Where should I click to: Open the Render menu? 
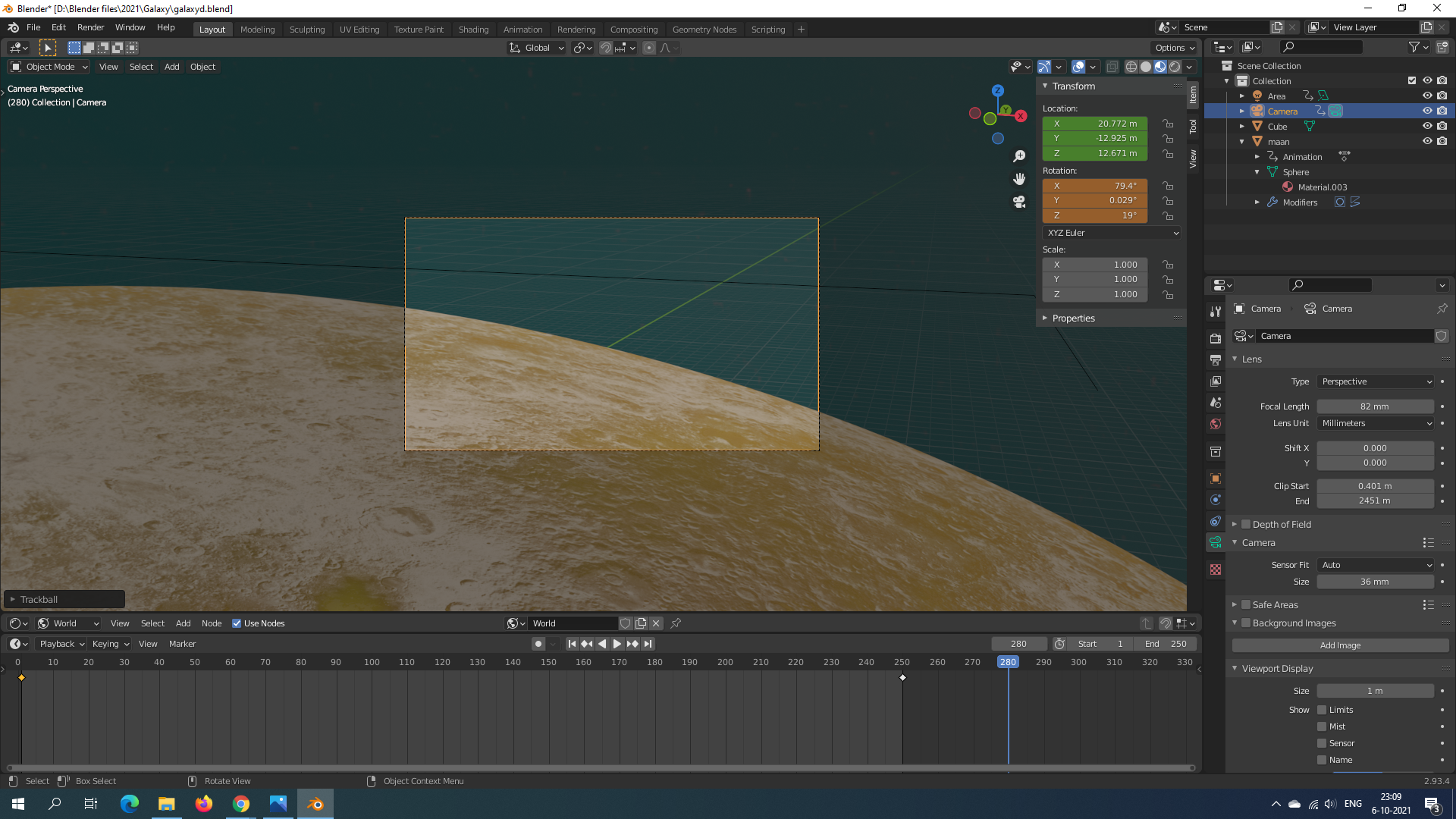tap(90, 27)
